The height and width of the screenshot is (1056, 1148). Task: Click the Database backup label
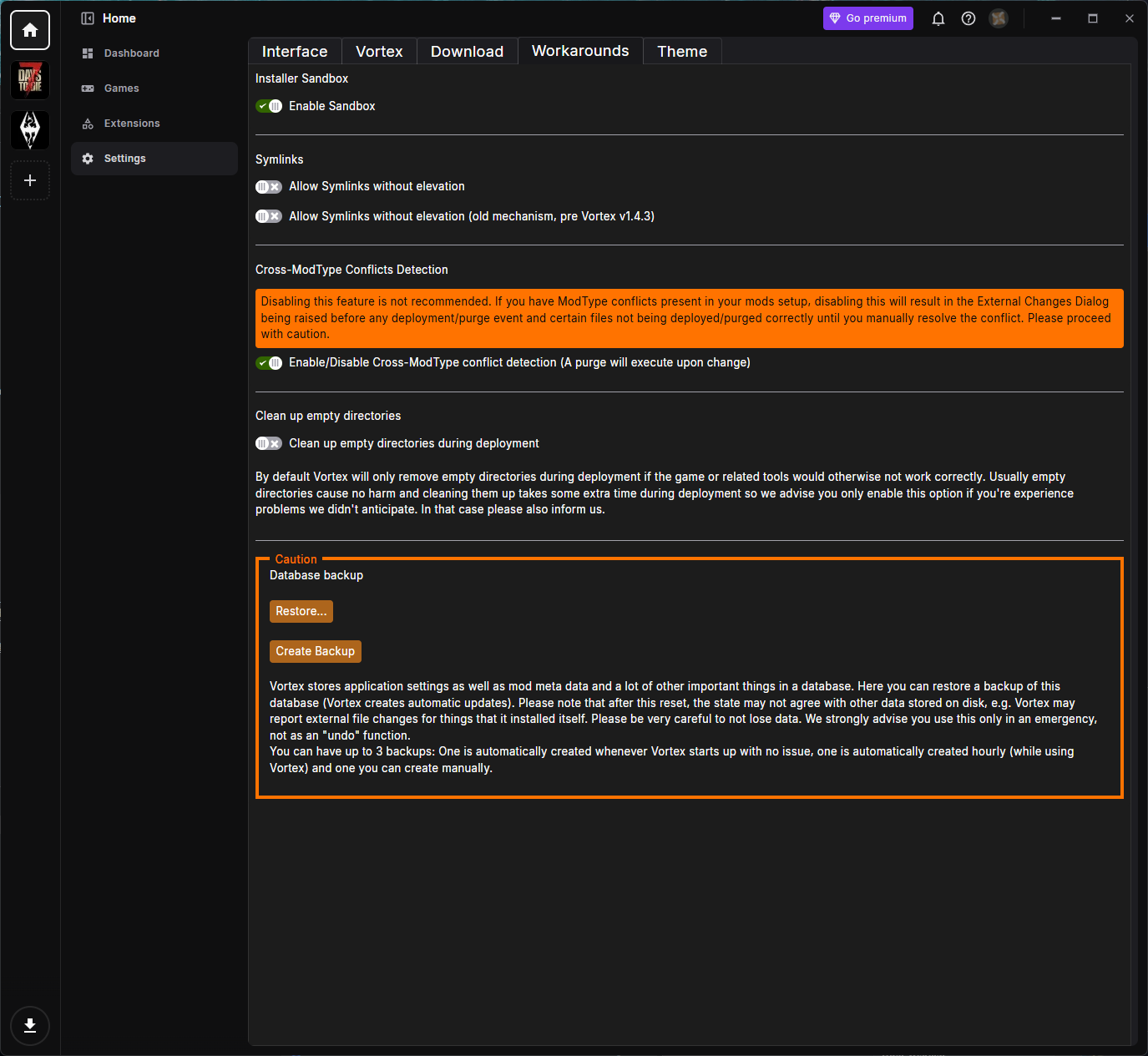(x=316, y=575)
